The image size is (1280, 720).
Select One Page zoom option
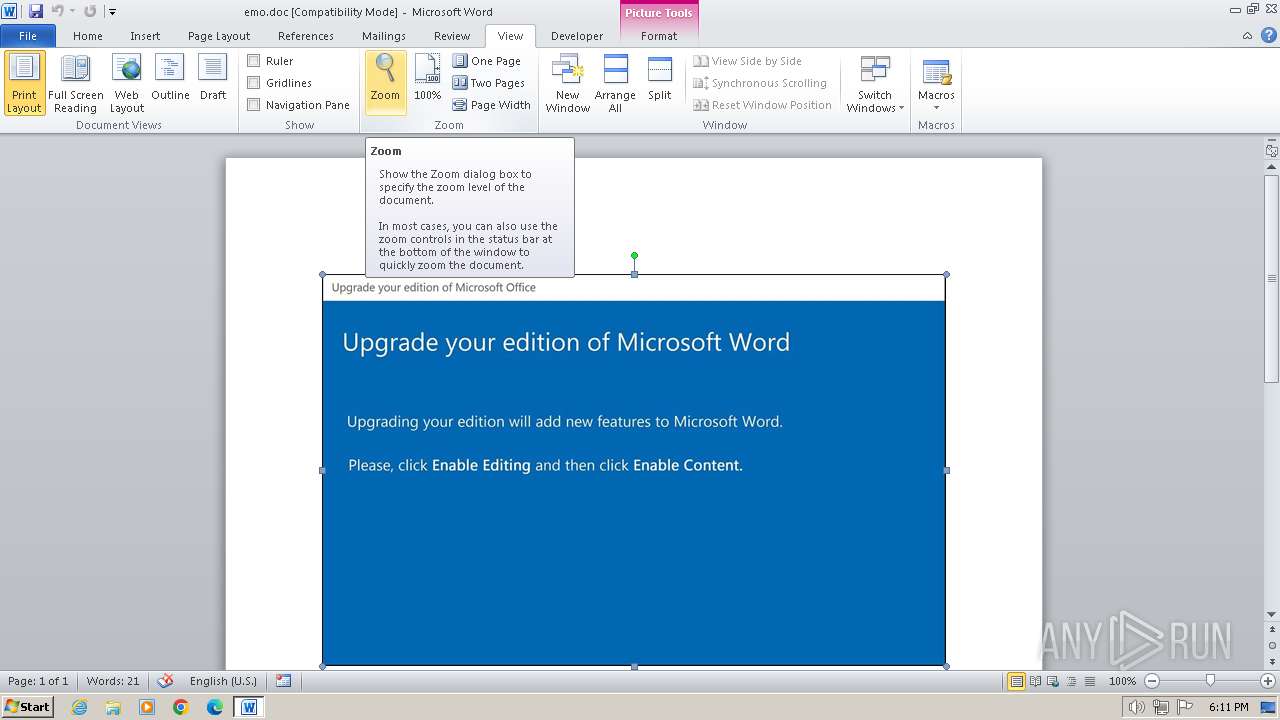point(487,61)
